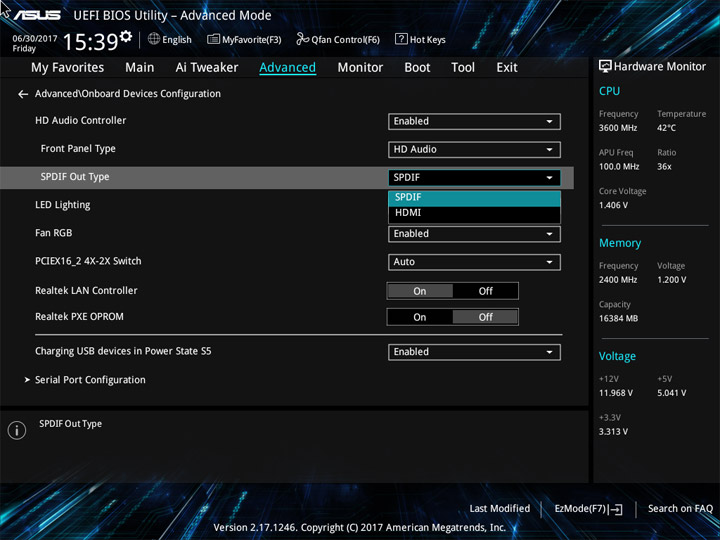The width and height of the screenshot is (720, 540).
Task: Select the HD Audio Controller row label
Action: click(80, 120)
